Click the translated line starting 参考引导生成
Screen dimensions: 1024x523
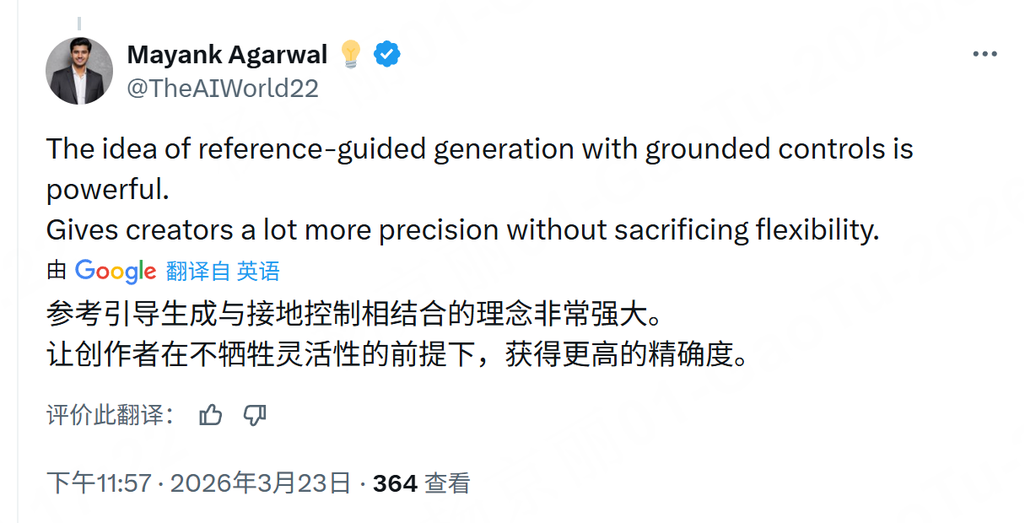pos(354,315)
